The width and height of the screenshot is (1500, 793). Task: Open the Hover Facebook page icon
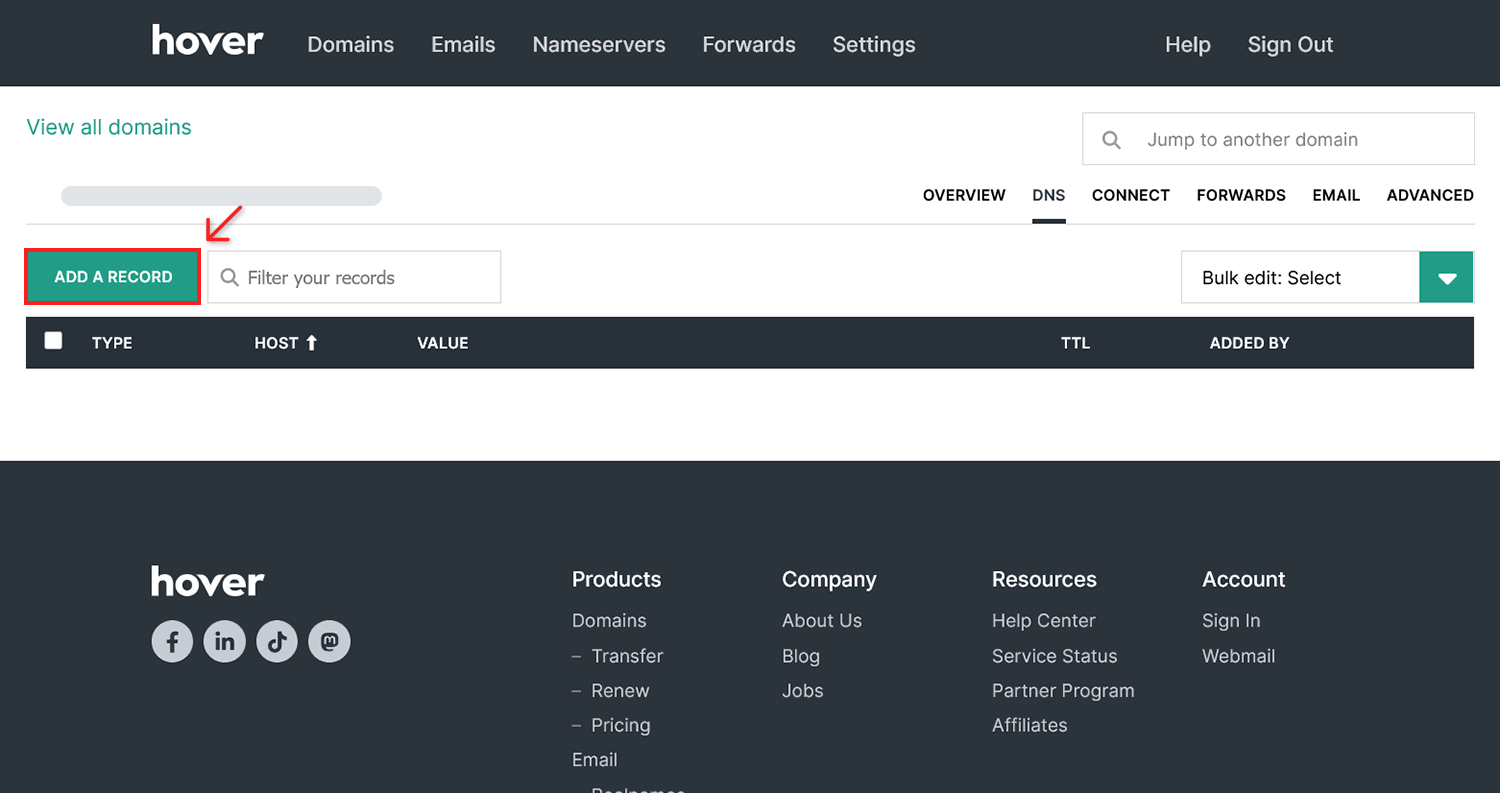tap(172, 641)
